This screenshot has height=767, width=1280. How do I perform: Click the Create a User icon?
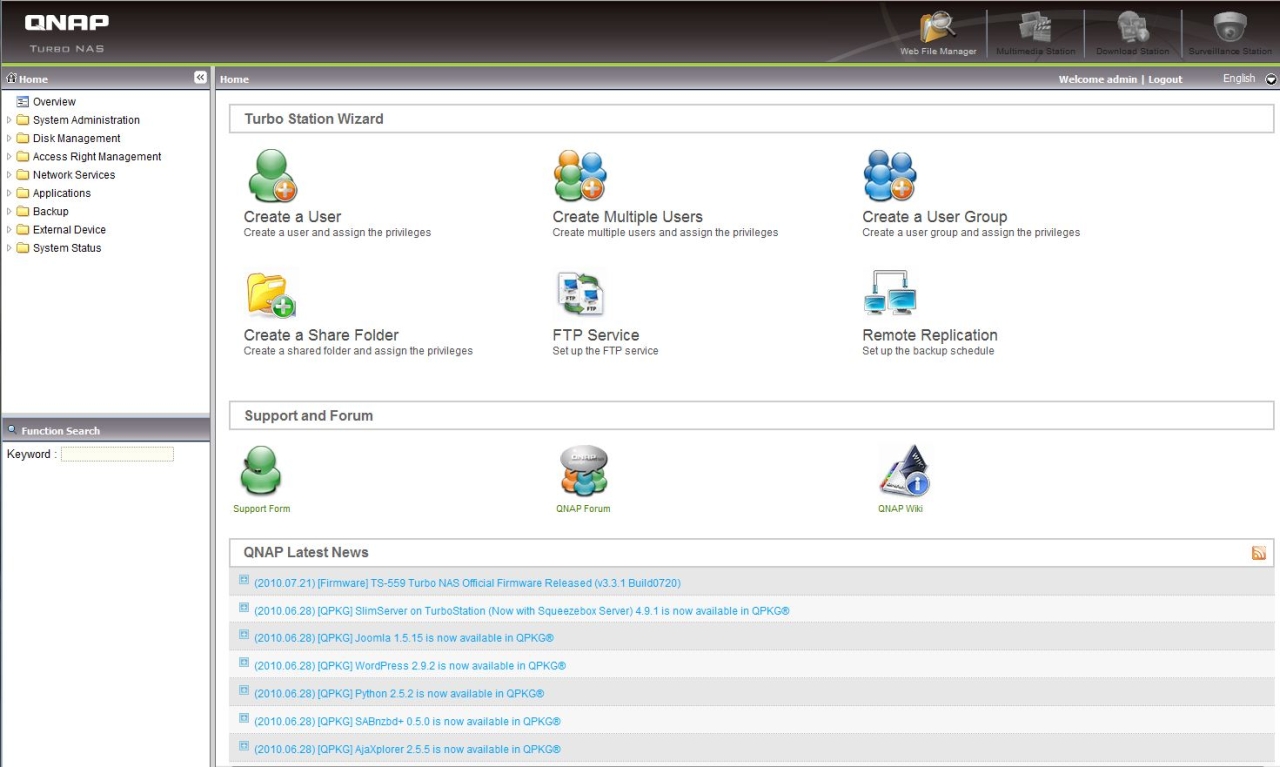coord(272,176)
